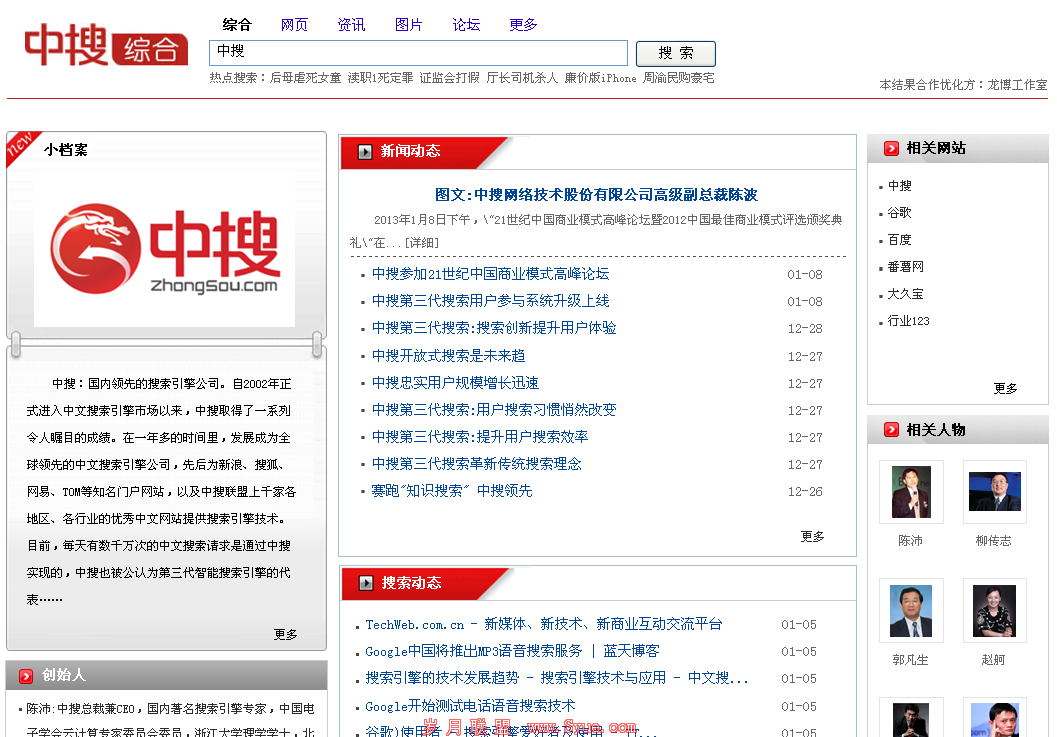Open 搜索引擎的技术发展趋势 link
This screenshot has width=1057, height=737.
pyautogui.click(x=557, y=678)
